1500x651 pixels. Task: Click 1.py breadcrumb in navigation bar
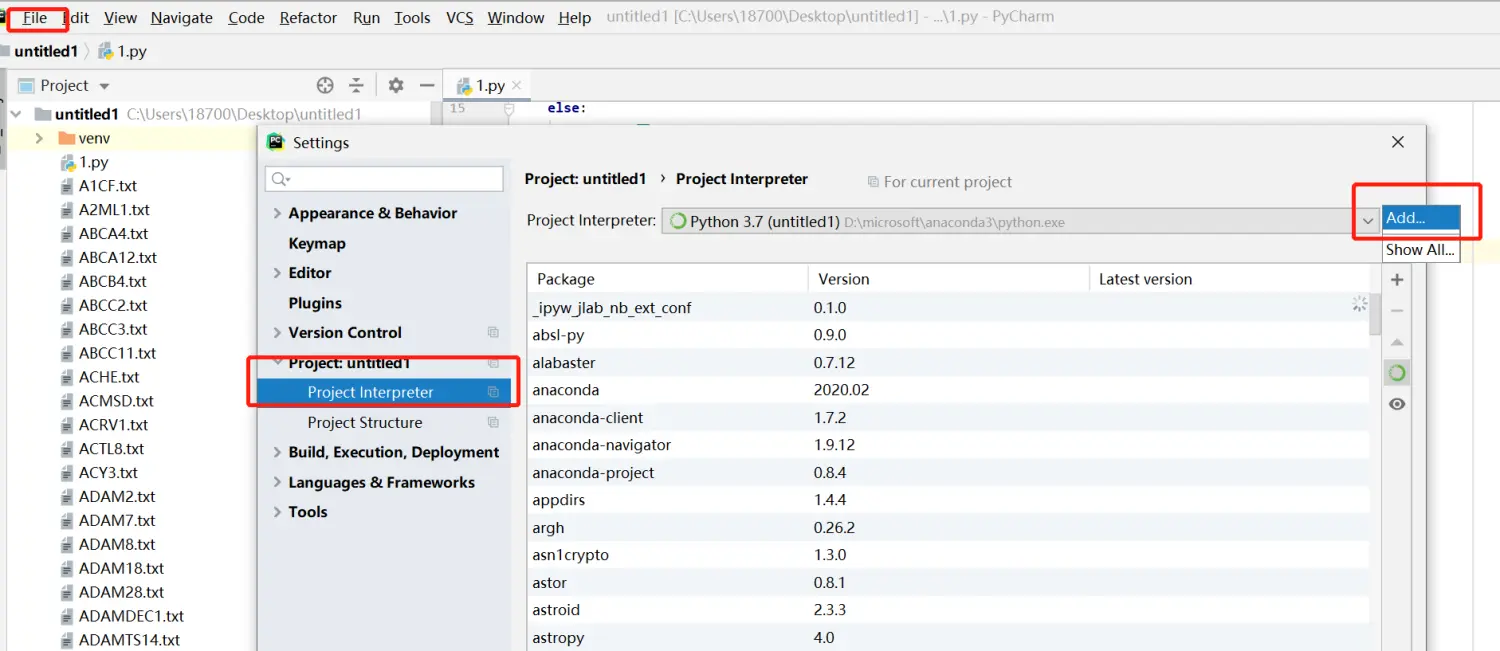coord(122,51)
